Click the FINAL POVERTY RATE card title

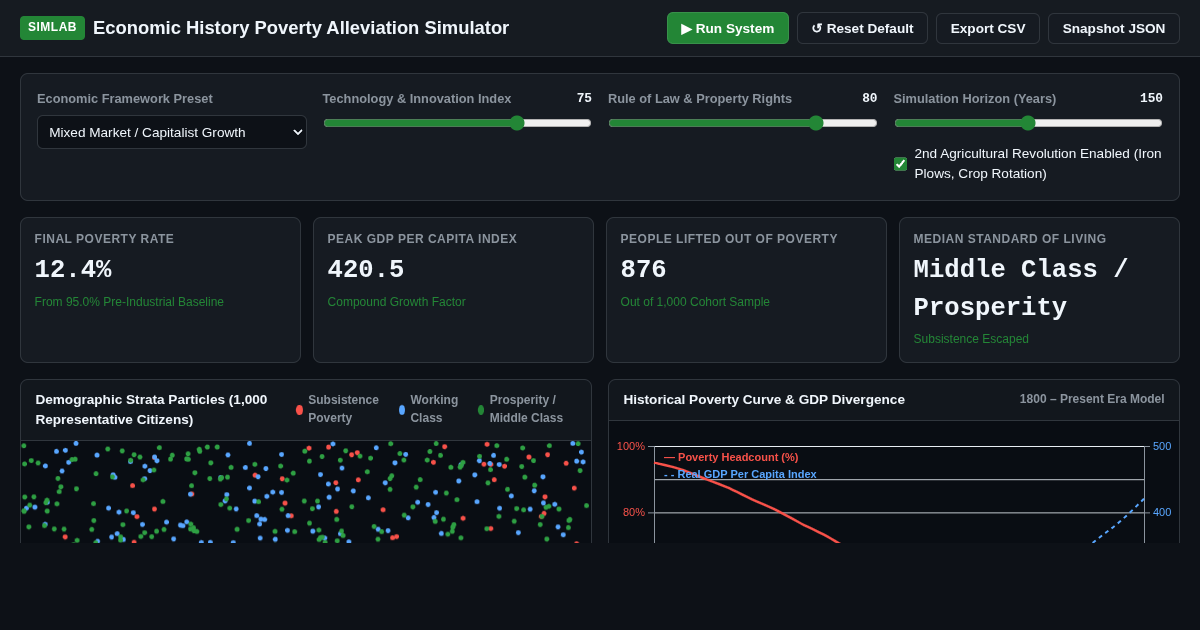104,239
